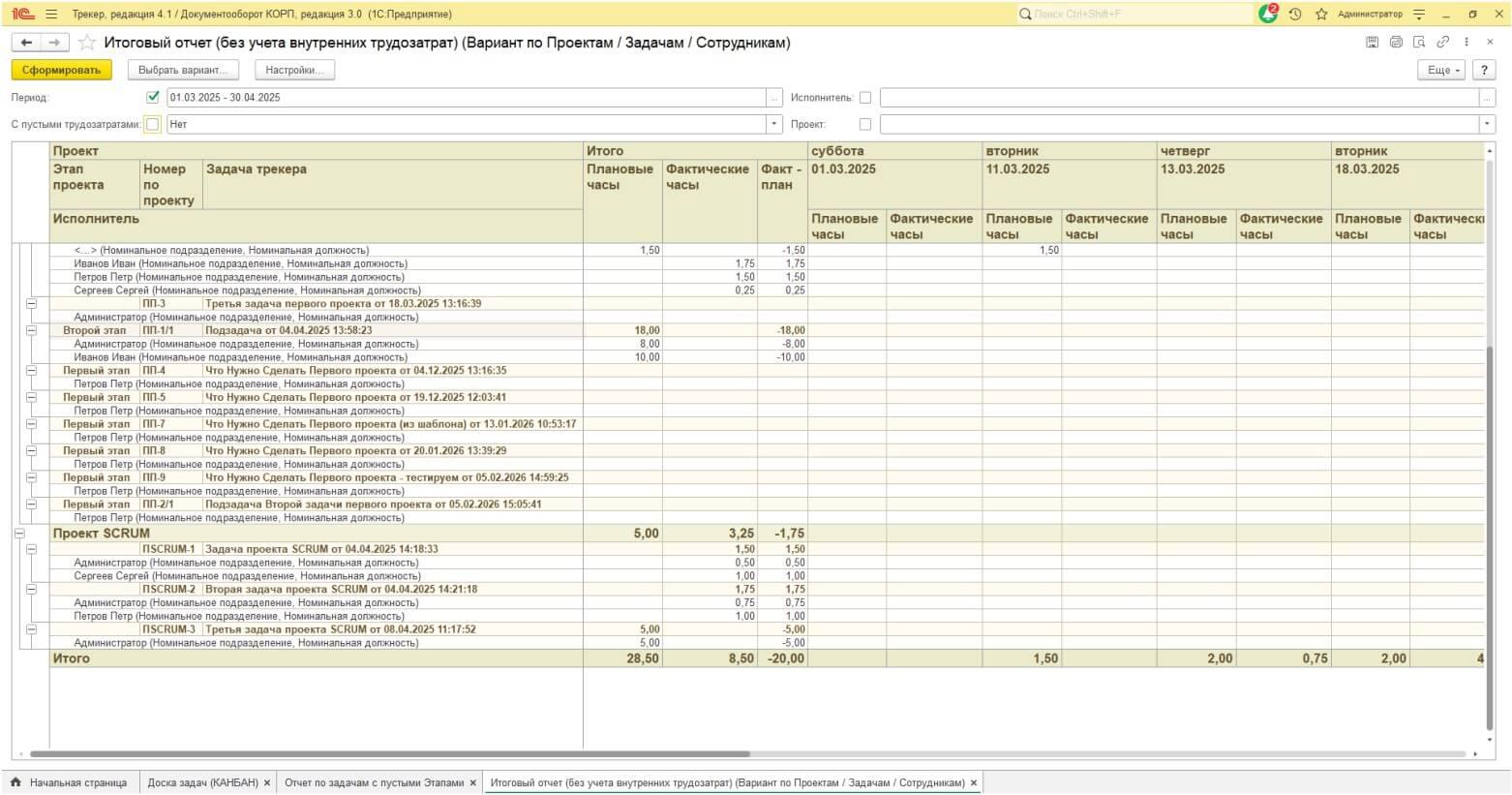Open the history clock icon

click(x=1295, y=15)
